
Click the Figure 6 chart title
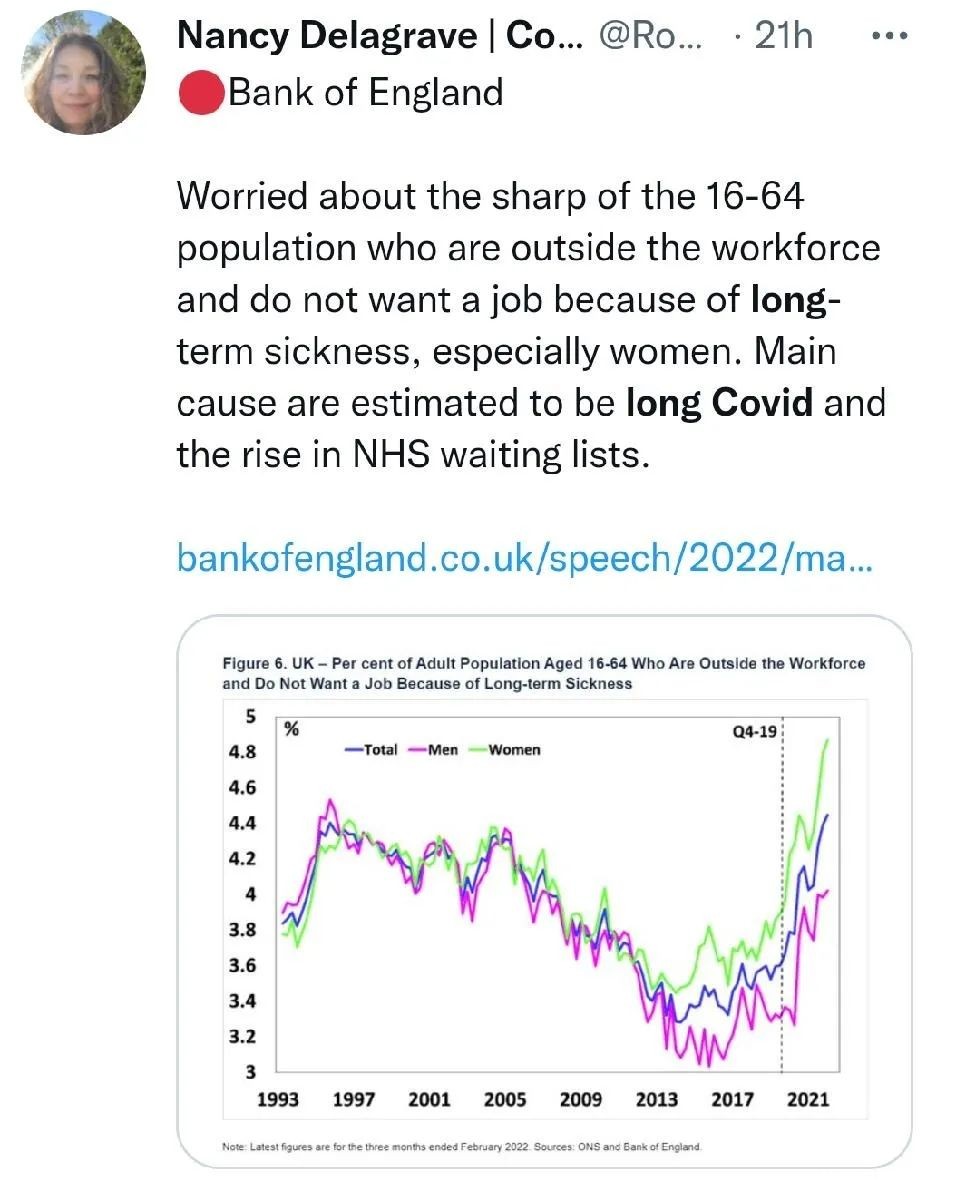pyautogui.click(x=543, y=673)
